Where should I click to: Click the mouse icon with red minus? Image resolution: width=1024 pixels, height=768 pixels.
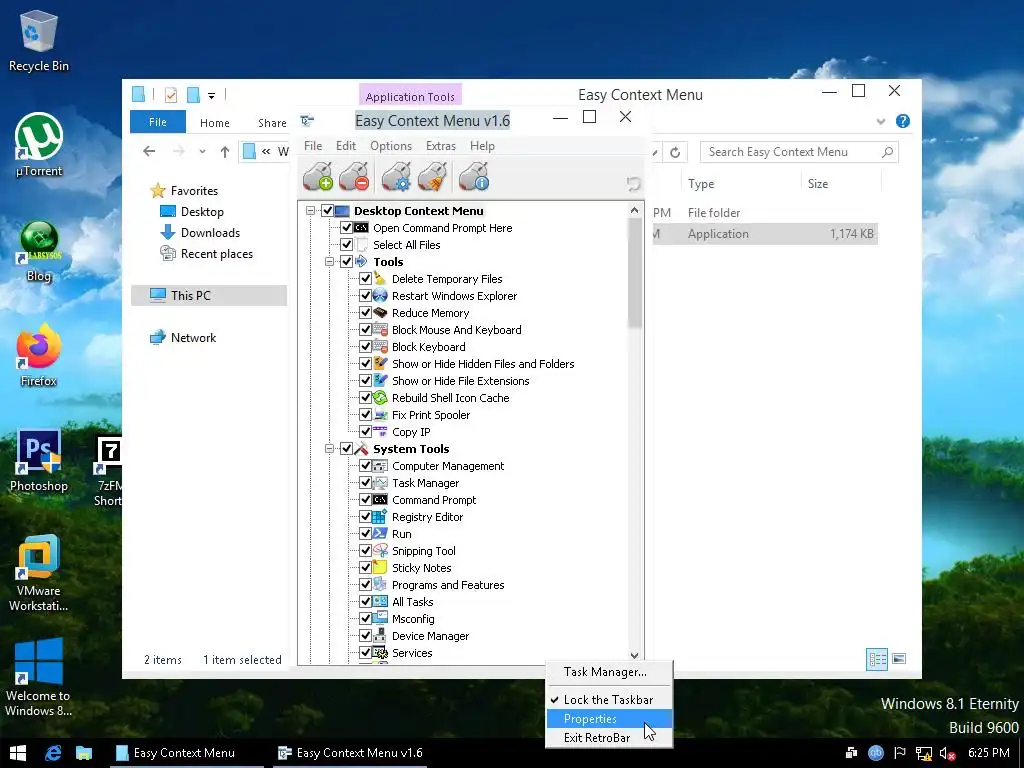pyautogui.click(x=355, y=176)
